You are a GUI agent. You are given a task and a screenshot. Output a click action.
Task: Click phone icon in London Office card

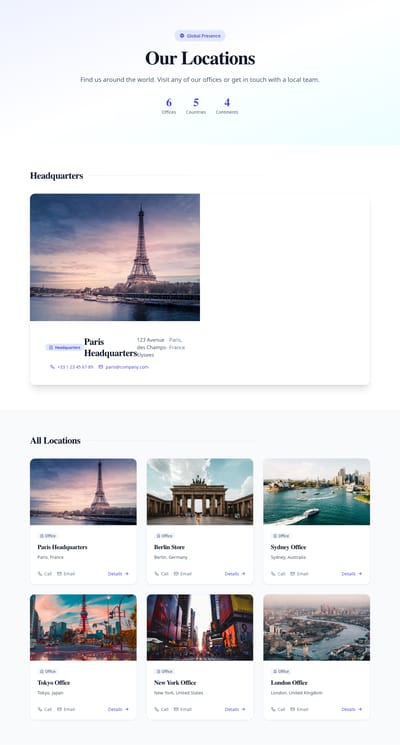[x=274, y=709]
